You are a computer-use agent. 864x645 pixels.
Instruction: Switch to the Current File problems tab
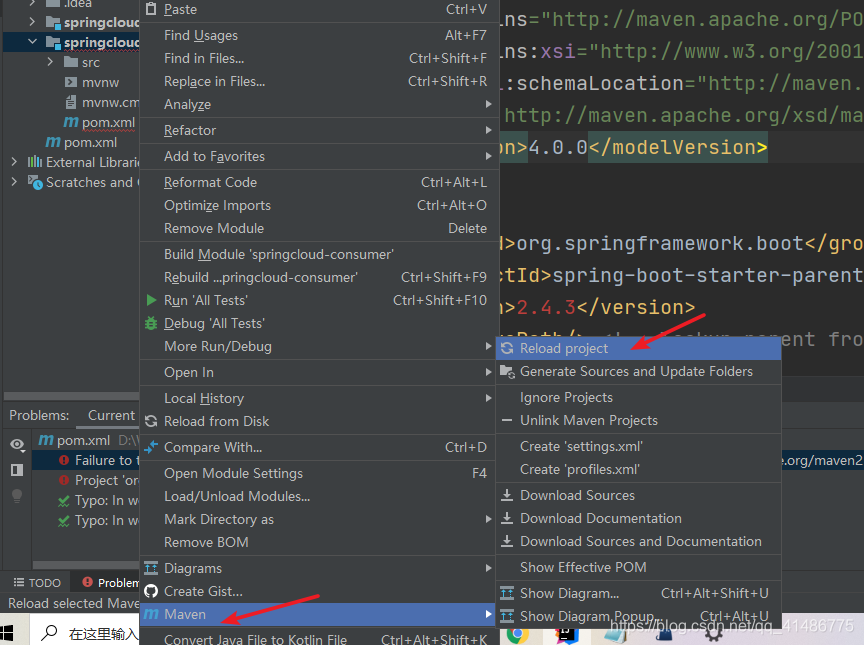coord(112,415)
